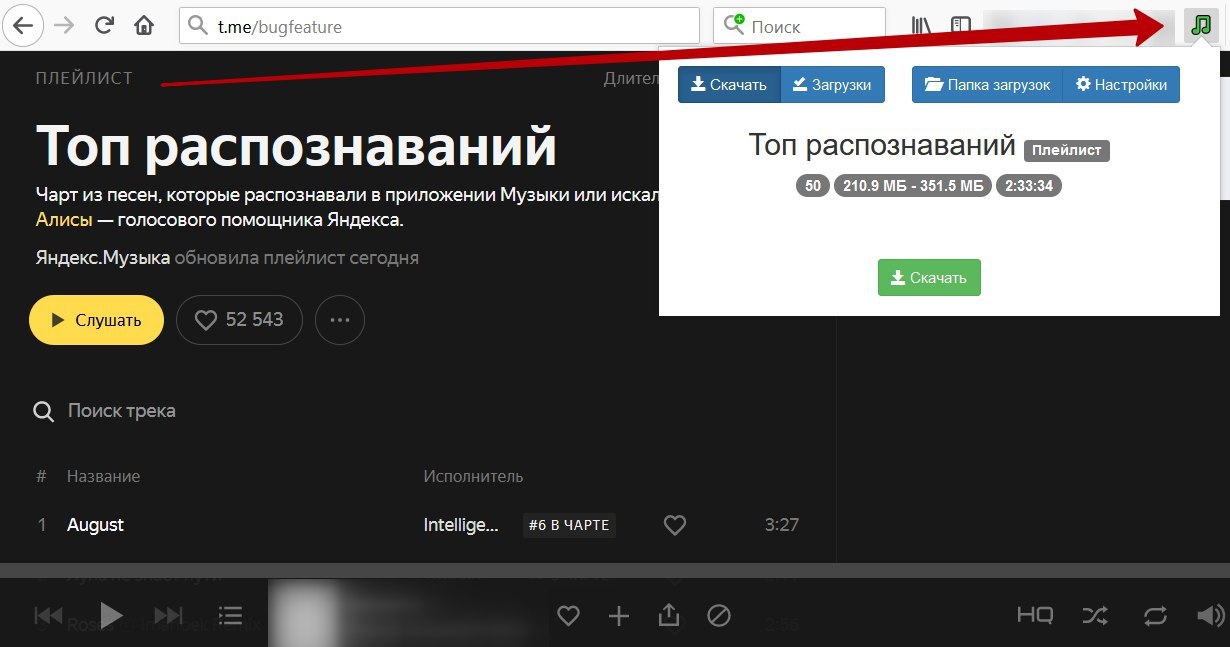
Task: Toggle HQ high quality mode
Action: 1034,616
